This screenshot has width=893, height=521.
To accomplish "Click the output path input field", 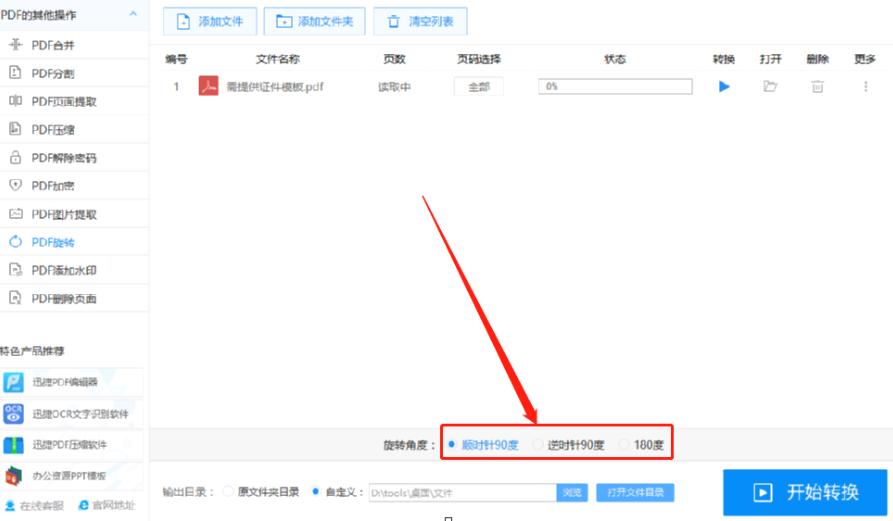I will (x=462, y=493).
